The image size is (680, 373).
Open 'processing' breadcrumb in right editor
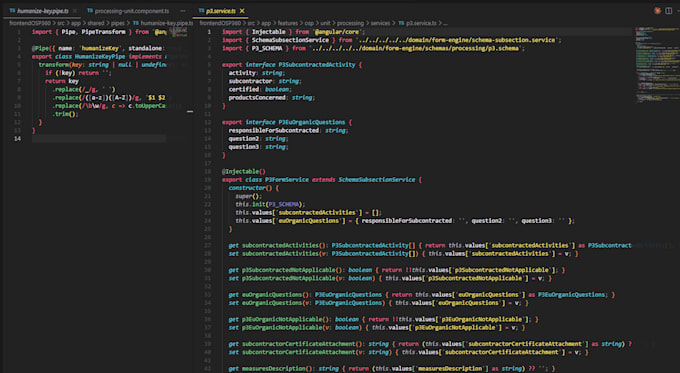click(350, 23)
